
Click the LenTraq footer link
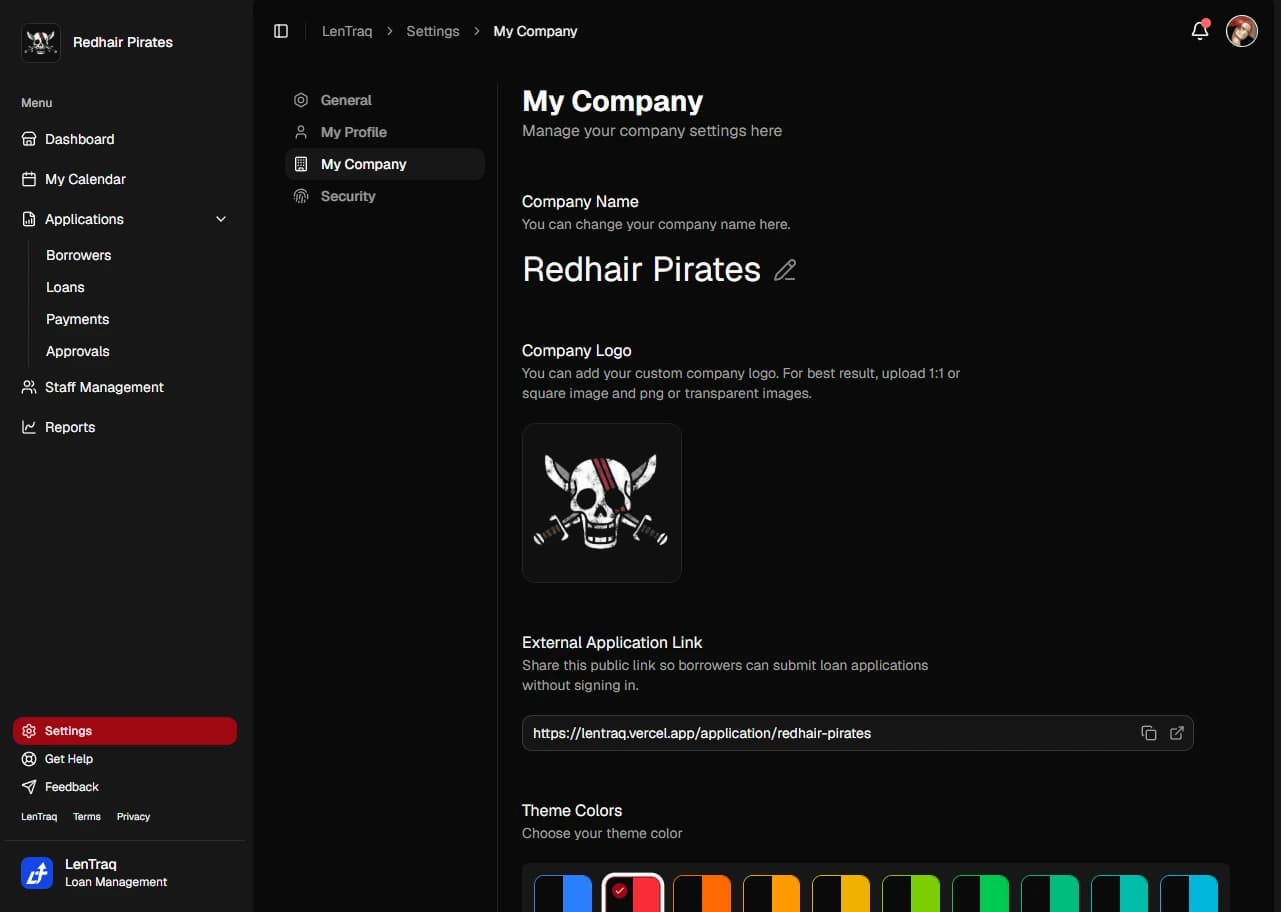pos(39,816)
